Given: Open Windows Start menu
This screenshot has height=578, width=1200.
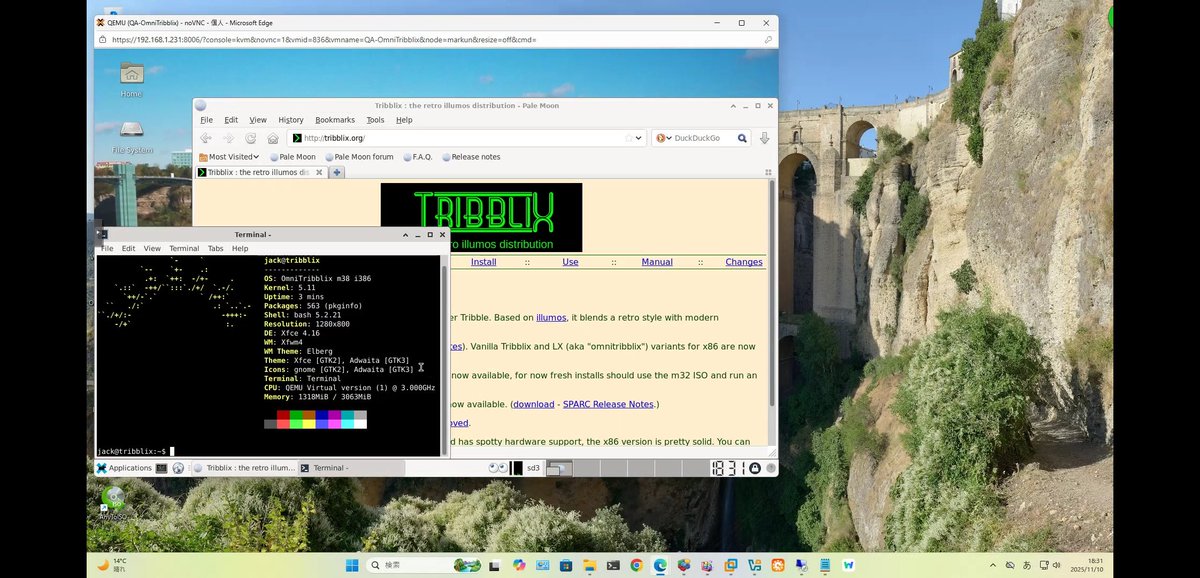Looking at the screenshot, I should (352, 565).
